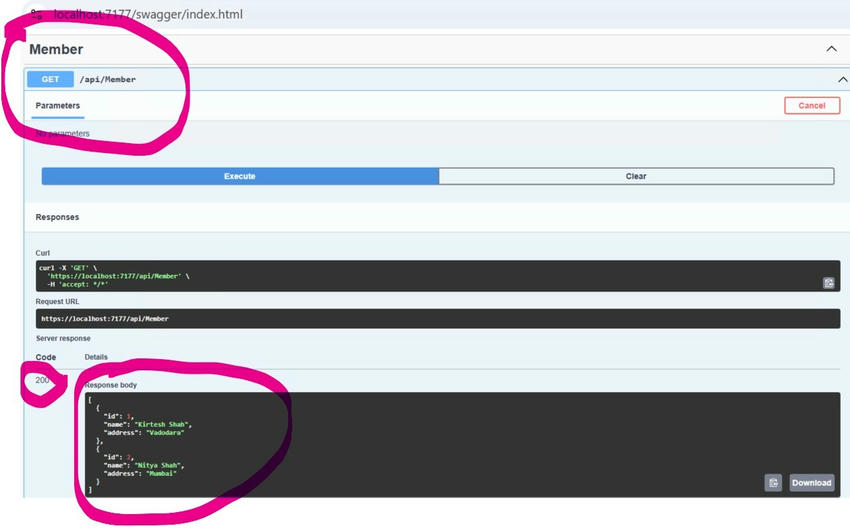Click the Curl label
850x528 pixels.
tap(43, 253)
